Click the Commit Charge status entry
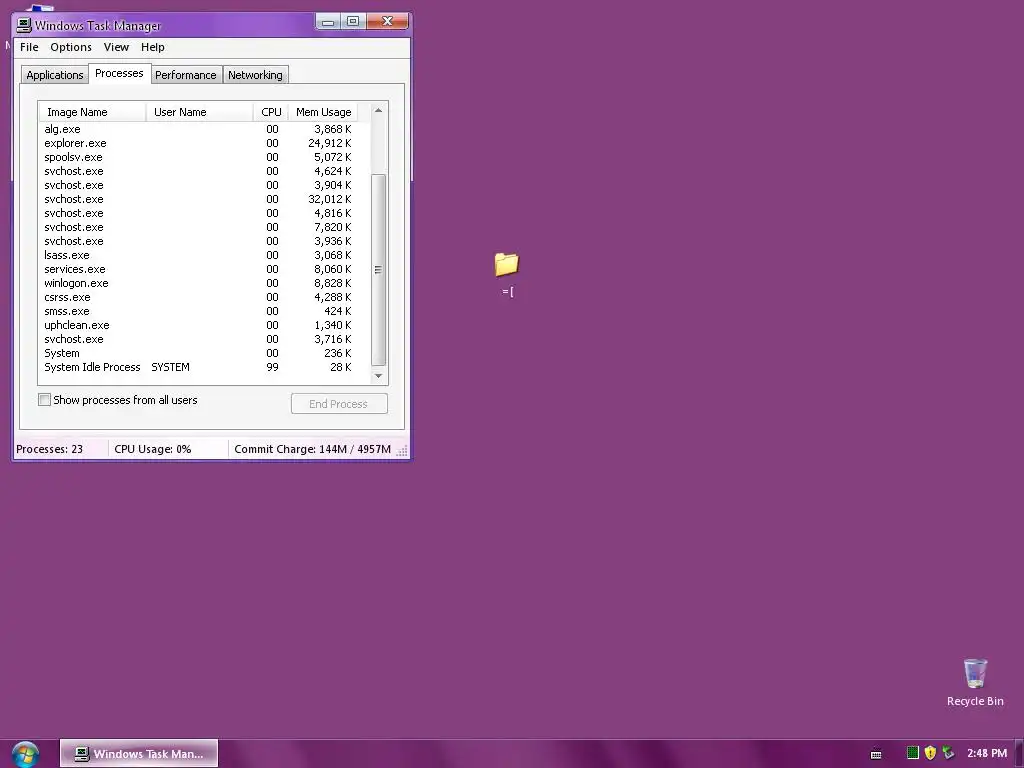 [312, 449]
